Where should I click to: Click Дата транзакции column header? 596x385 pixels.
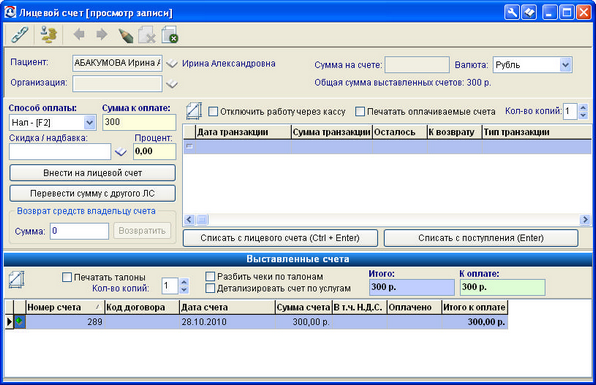tap(243, 132)
